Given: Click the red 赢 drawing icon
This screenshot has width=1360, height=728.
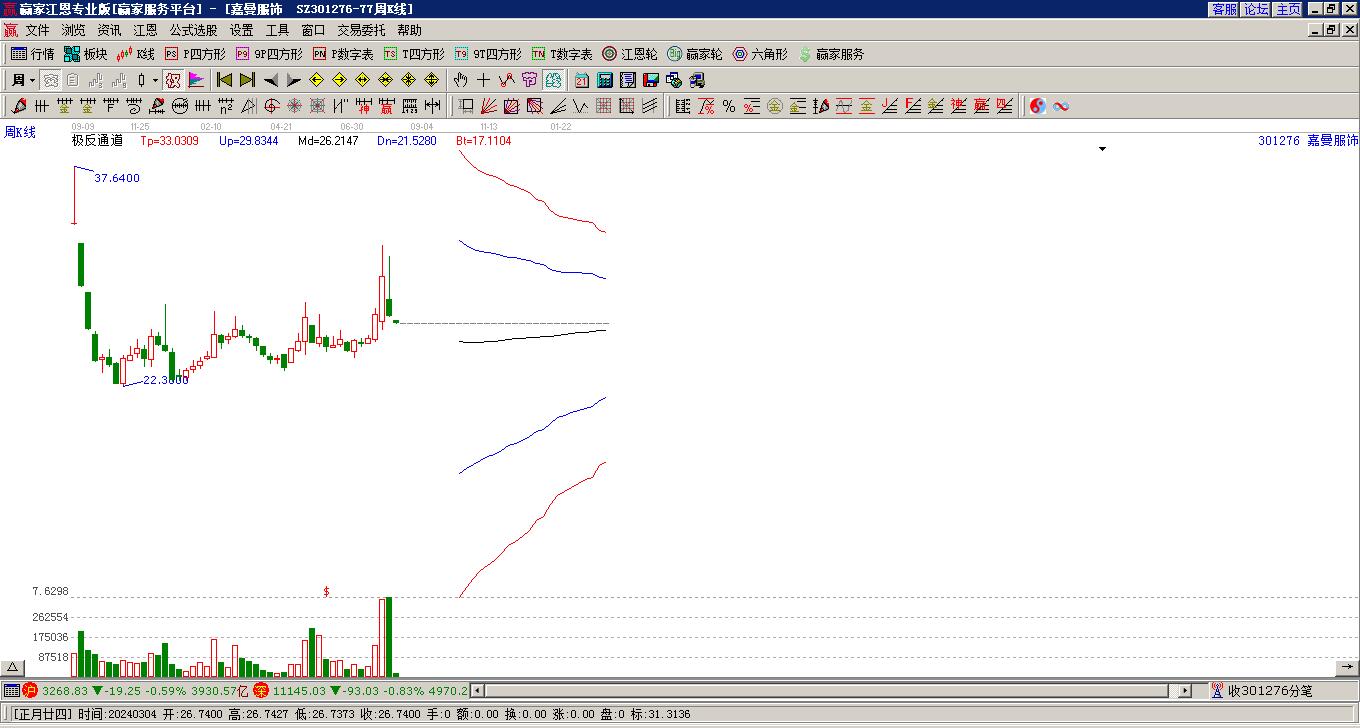Looking at the screenshot, I should point(387,106).
